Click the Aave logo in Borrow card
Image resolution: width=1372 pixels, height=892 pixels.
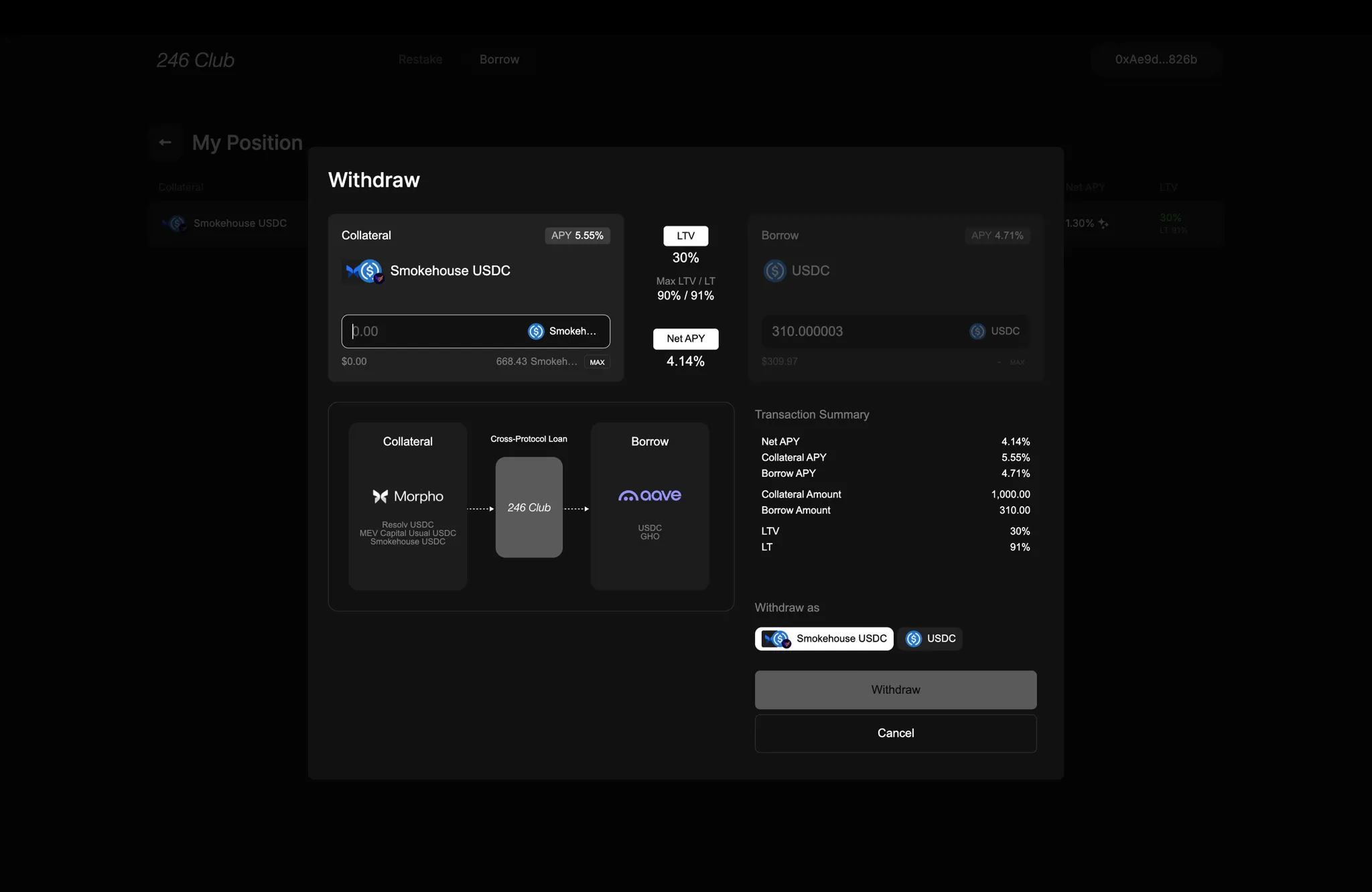click(x=649, y=496)
